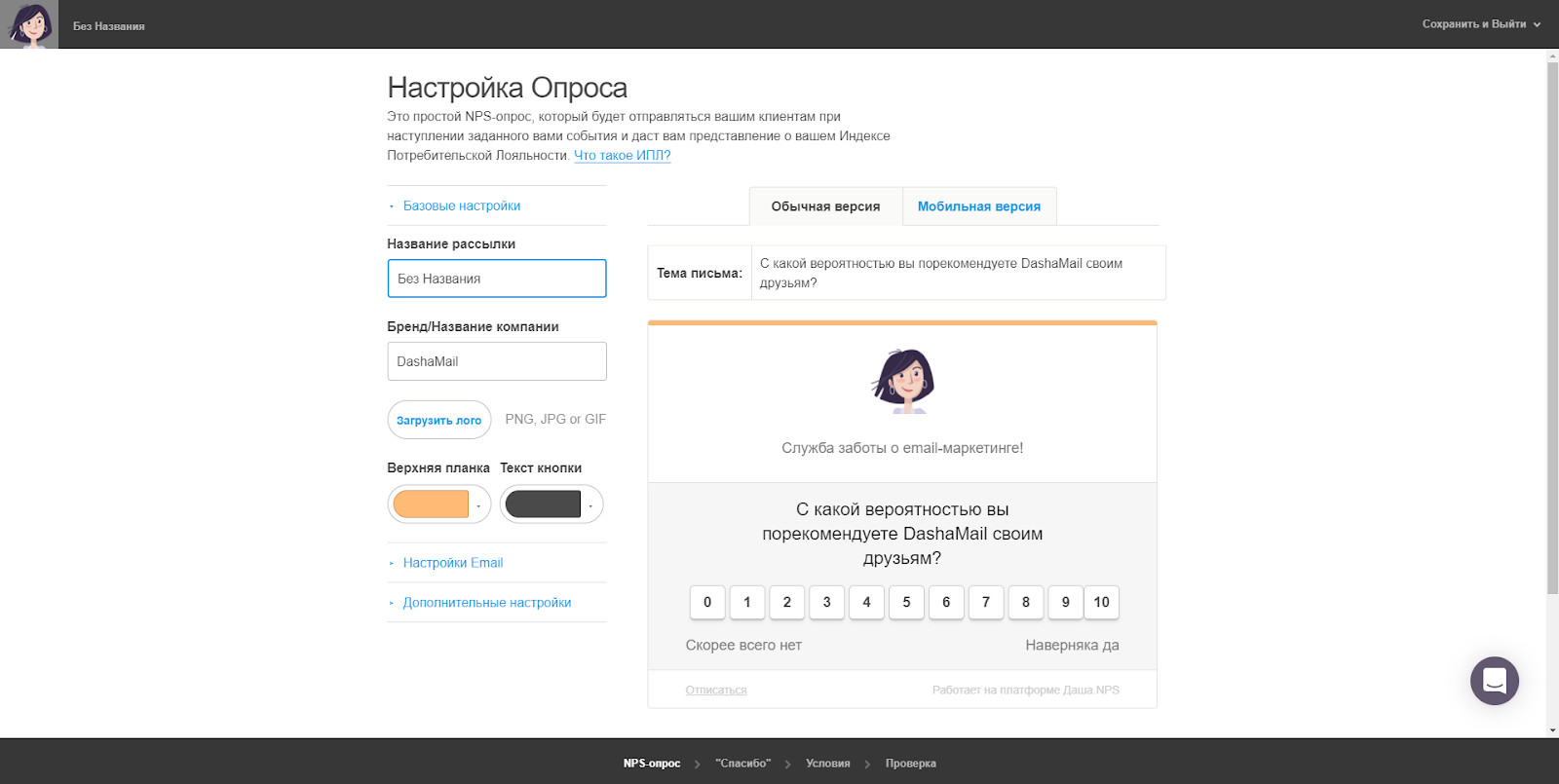Viewport: 1559px width, 784px height.
Task: Click the Работает на платформе Даша.NPS link
Action: (1026, 691)
